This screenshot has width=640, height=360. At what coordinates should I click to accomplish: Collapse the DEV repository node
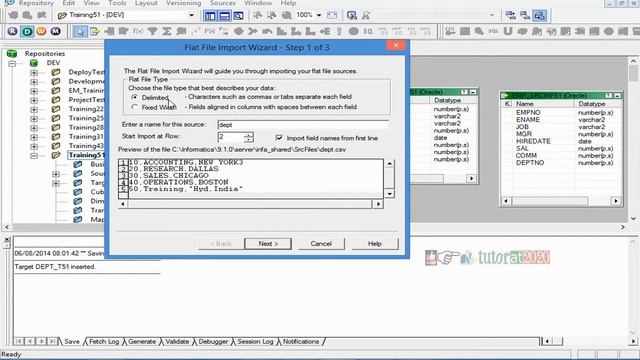pyautogui.click(x=12, y=63)
